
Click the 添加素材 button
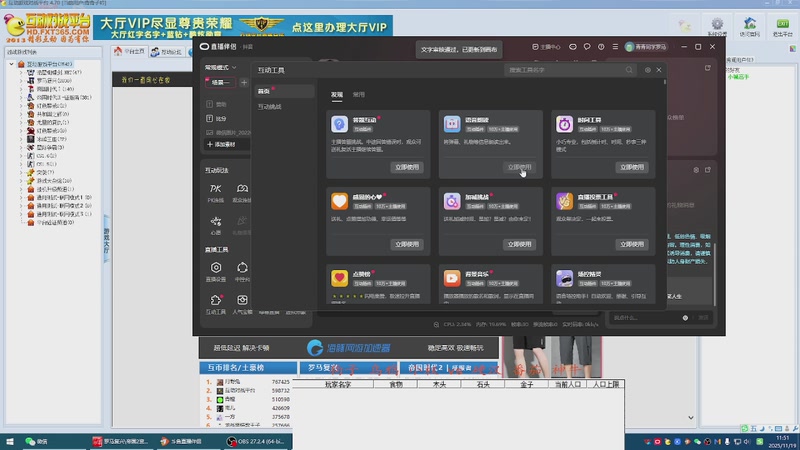pyautogui.click(x=228, y=144)
